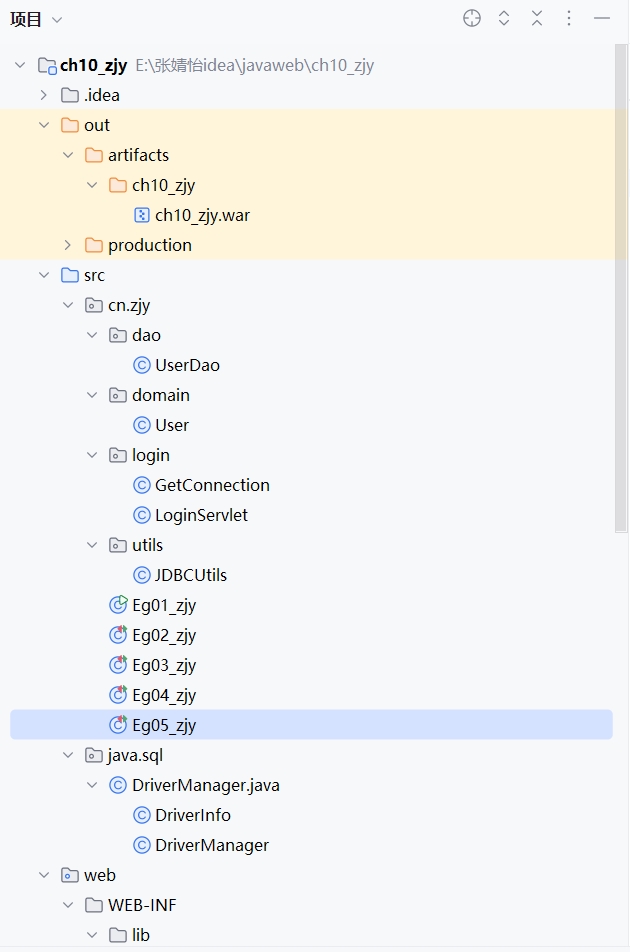630x952 pixels.
Task: Collapse the DriverManager.java node
Action: point(92,785)
